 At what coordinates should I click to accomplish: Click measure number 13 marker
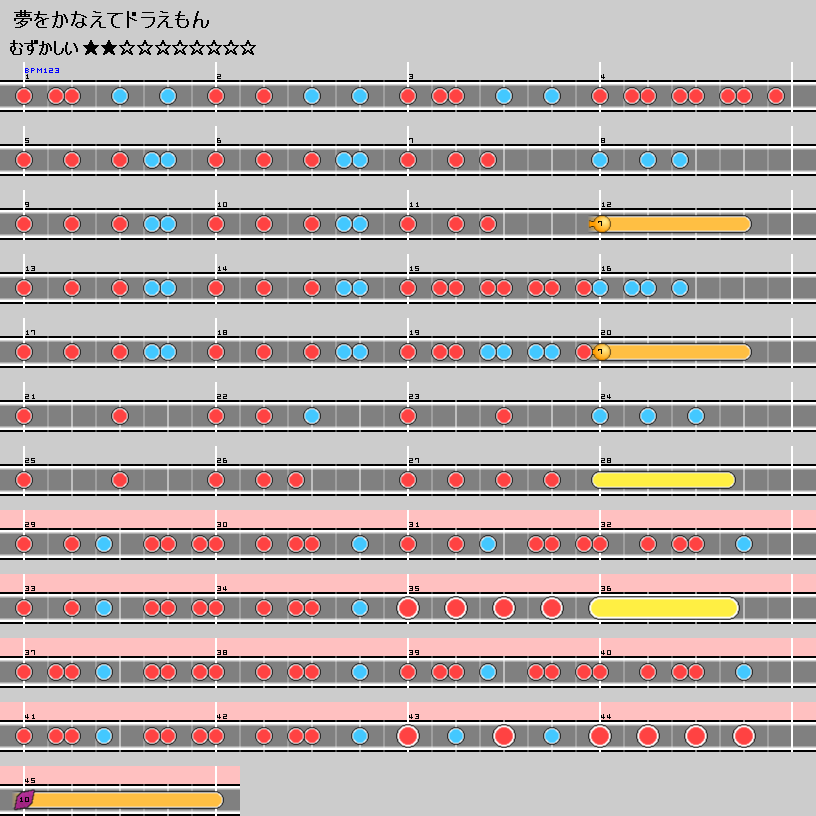[30, 269]
